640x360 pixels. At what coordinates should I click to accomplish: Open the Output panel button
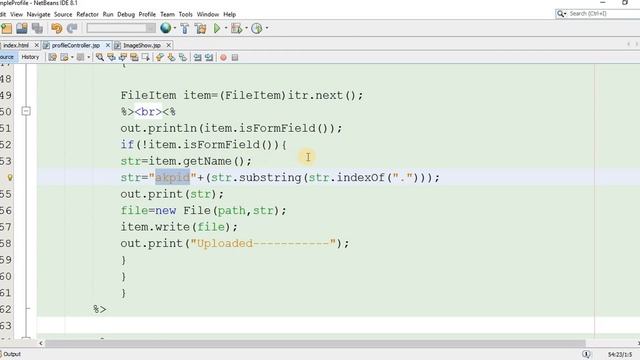pos(11,354)
